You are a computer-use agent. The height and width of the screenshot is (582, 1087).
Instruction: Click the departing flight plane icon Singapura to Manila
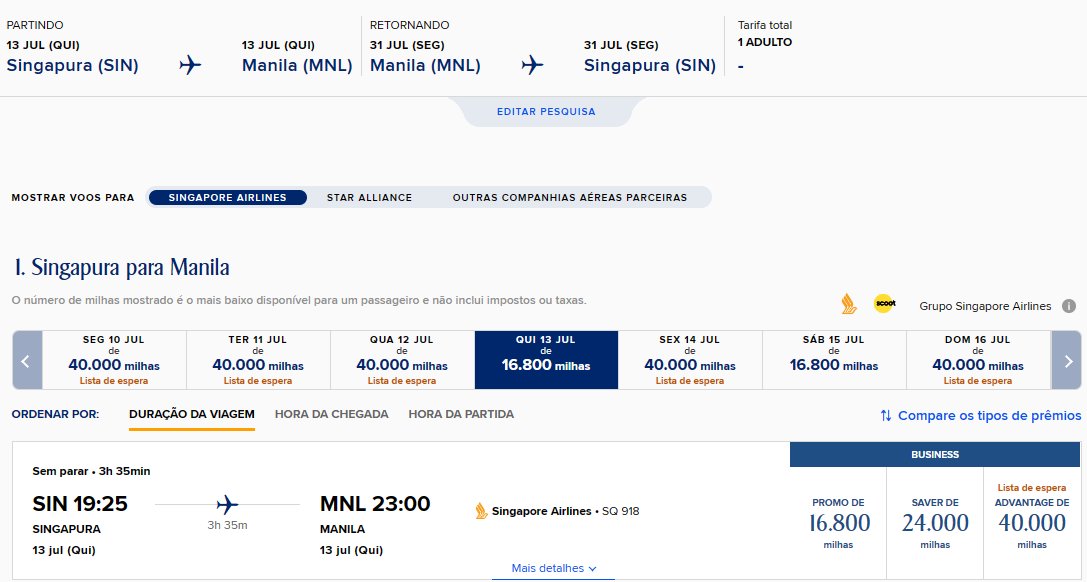click(190, 65)
